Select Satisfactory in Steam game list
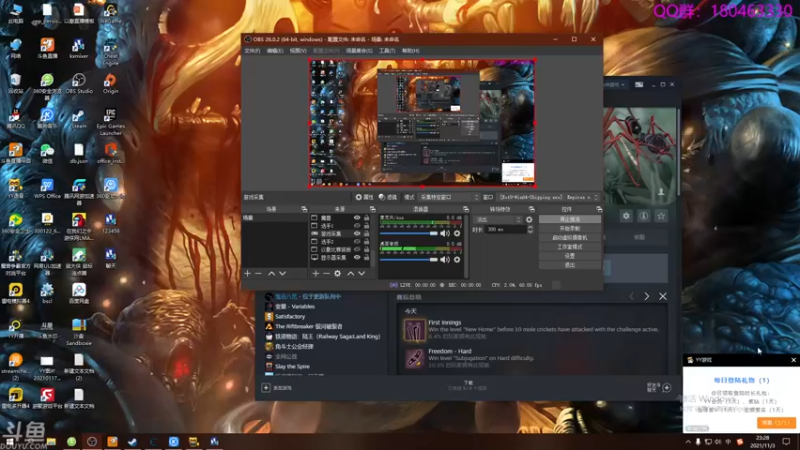Screen dimensions: 800x450 [x=290, y=316]
